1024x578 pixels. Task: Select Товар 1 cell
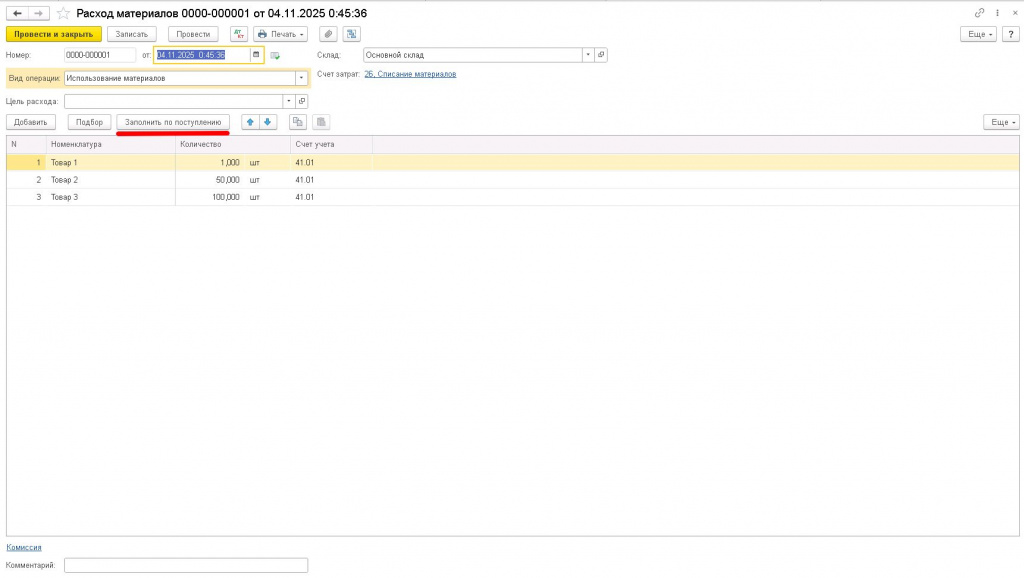click(111, 163)
